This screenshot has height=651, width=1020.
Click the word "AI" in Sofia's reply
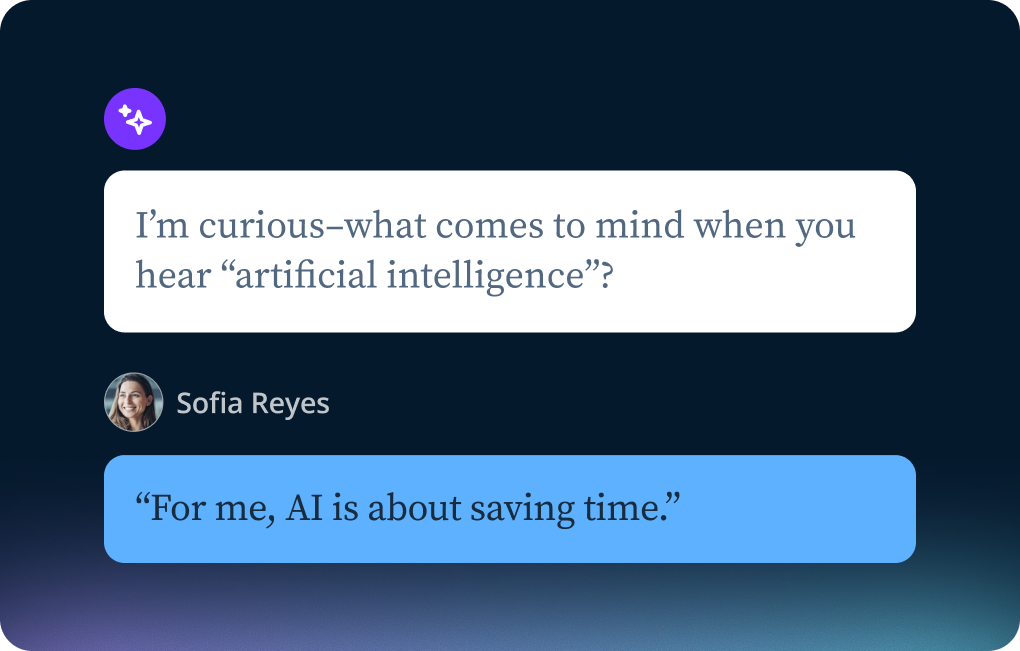(303, 509)
